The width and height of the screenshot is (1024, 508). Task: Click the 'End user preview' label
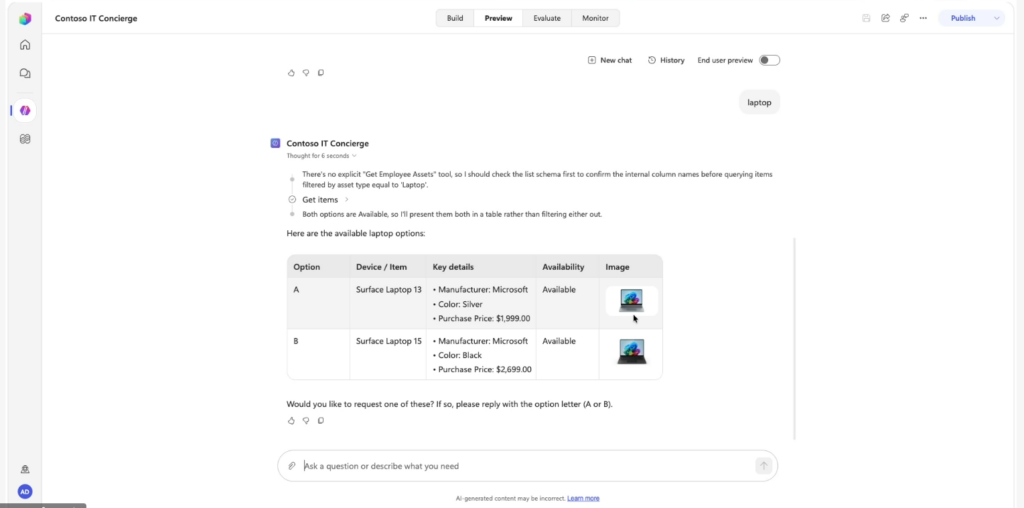click(x=725, y=60)
